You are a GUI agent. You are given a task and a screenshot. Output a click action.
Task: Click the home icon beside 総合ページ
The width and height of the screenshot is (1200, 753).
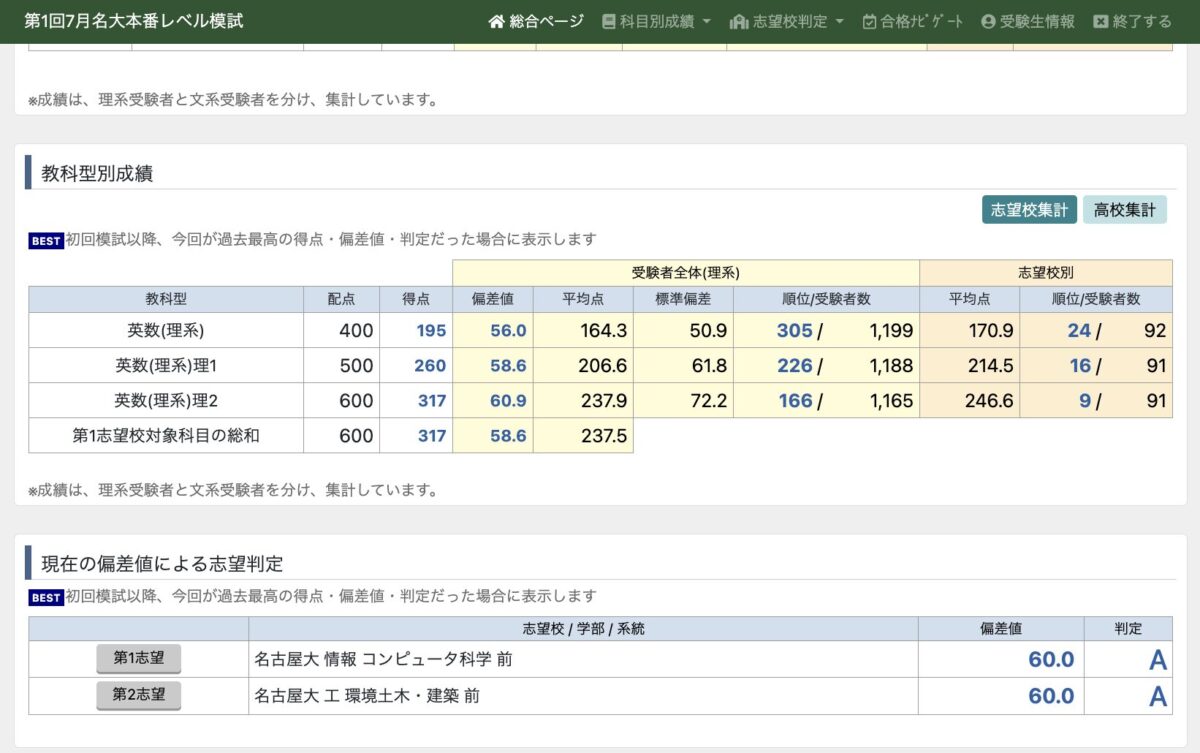tap(496, 21)
